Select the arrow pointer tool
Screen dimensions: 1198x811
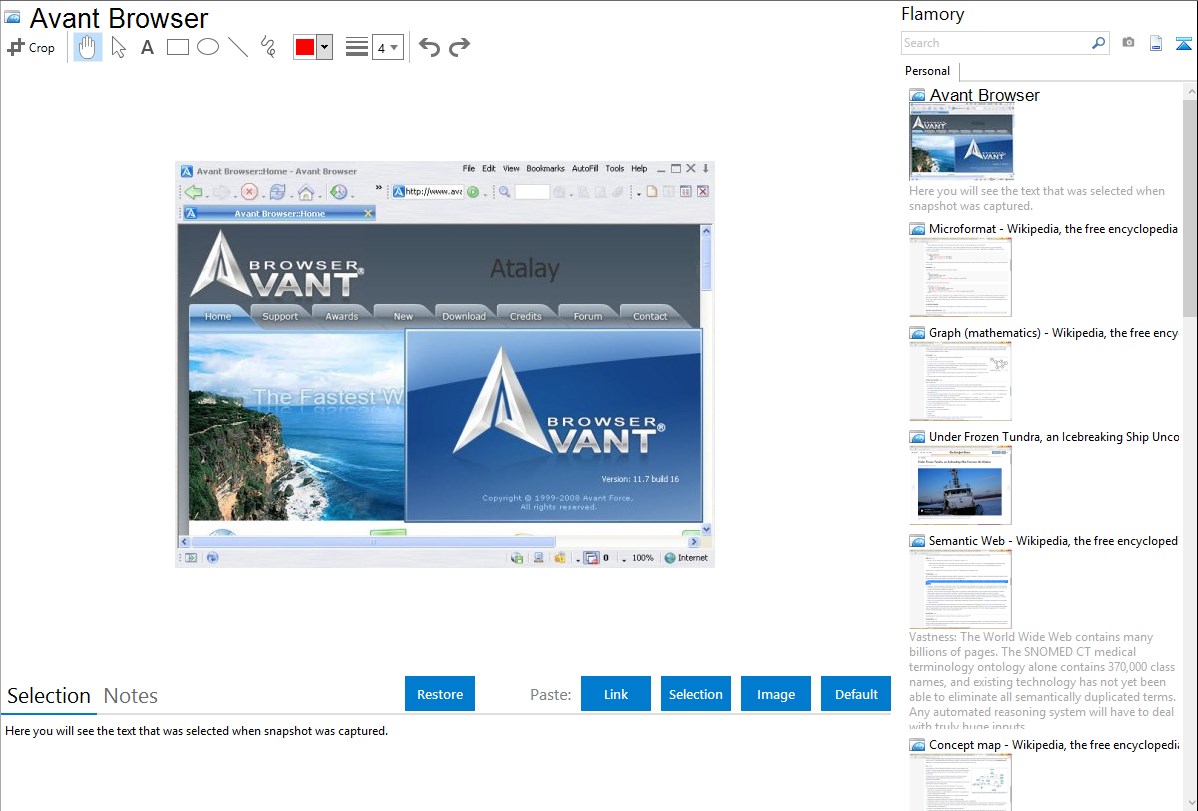pyautogui.click(x=118, y=47)
